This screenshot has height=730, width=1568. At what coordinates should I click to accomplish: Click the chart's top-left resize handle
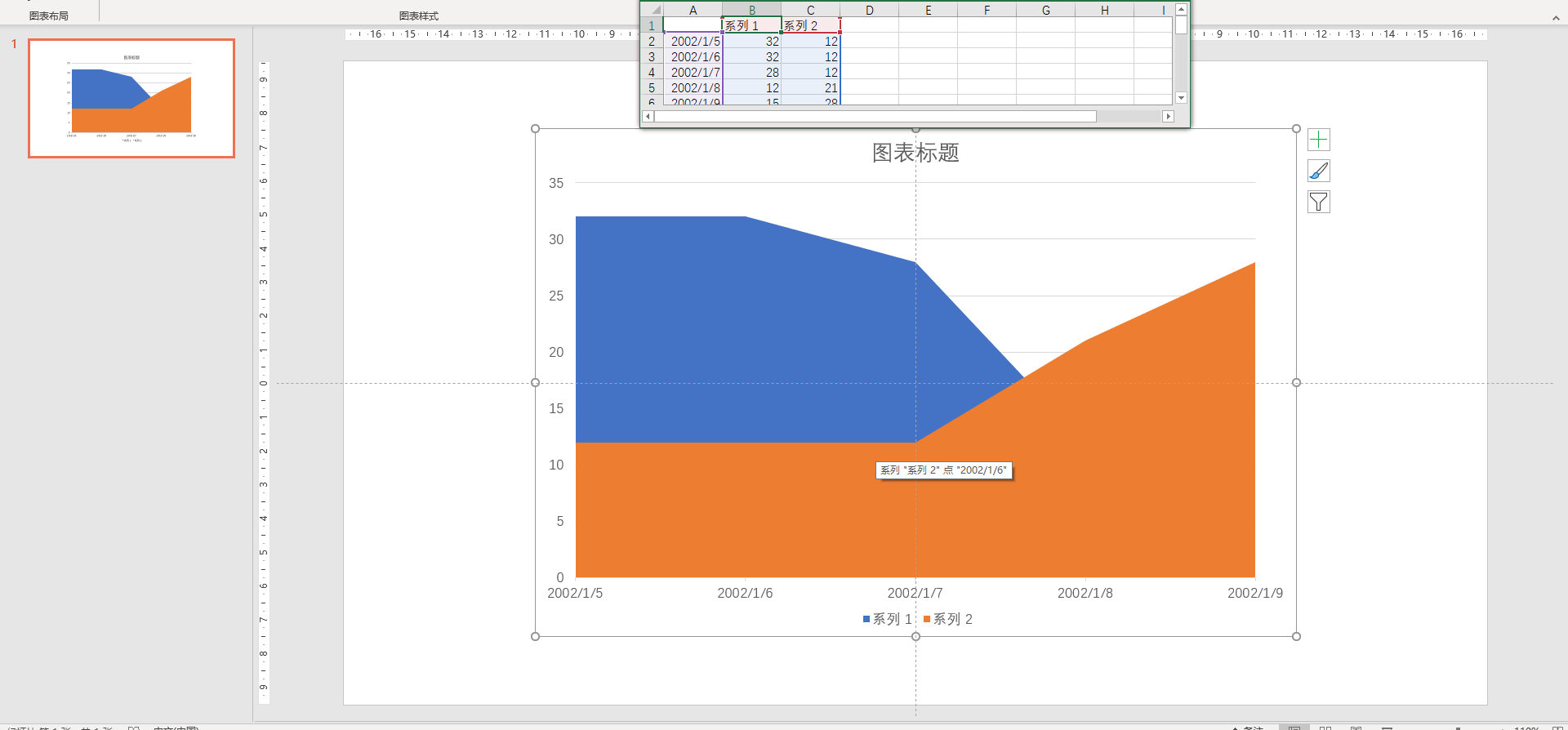[536, 128]
